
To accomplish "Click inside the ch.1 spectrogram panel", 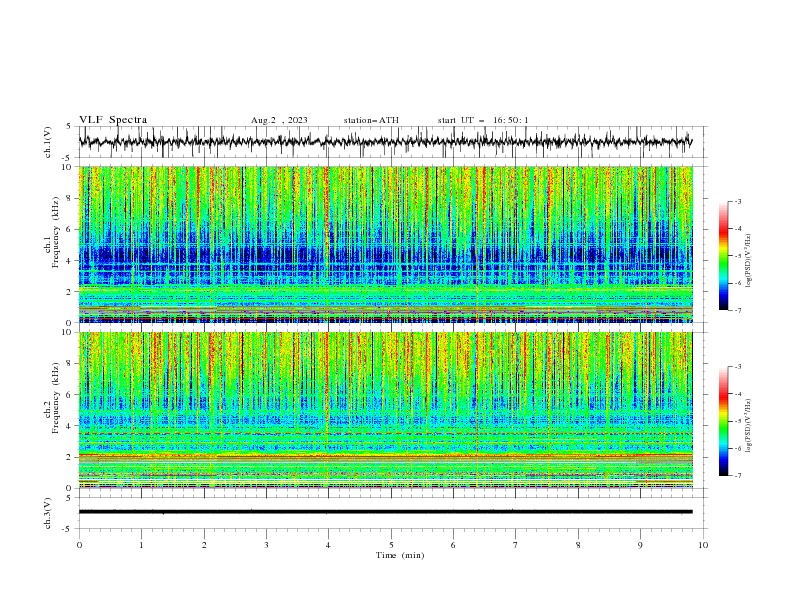I will click(x=386, y=244).
